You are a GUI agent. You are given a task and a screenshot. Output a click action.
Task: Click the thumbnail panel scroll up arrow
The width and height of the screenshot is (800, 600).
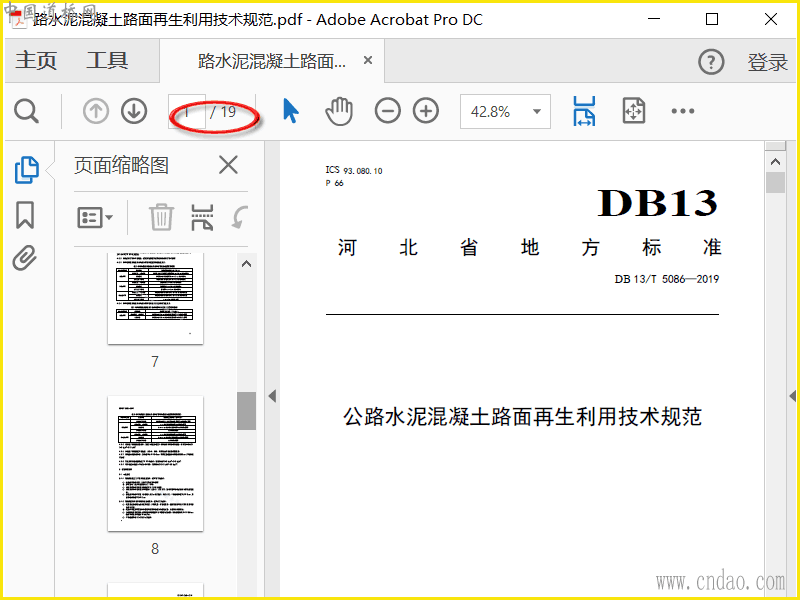(x=246, y=264)
